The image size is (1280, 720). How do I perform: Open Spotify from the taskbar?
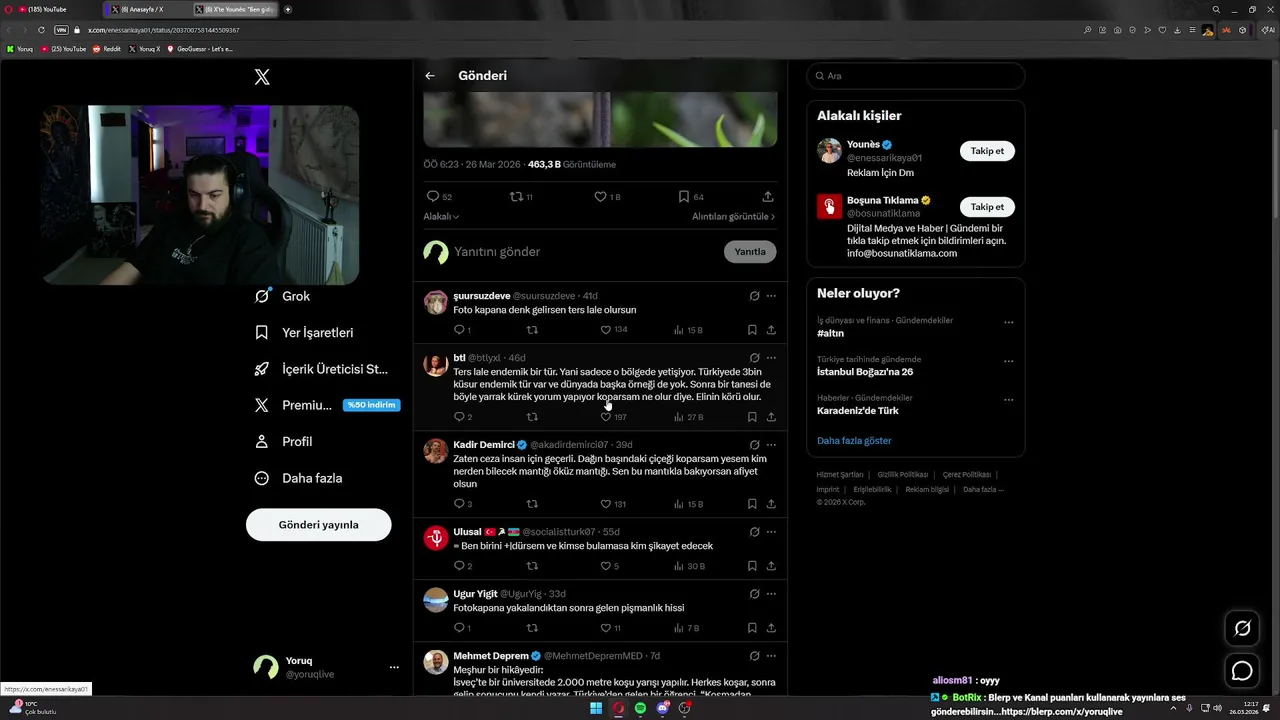click(640, 708)
